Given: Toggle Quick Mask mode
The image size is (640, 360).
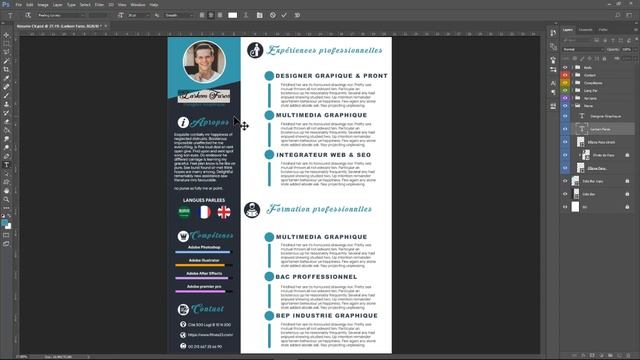Looking at the screenshot, I should coord(6,235).
